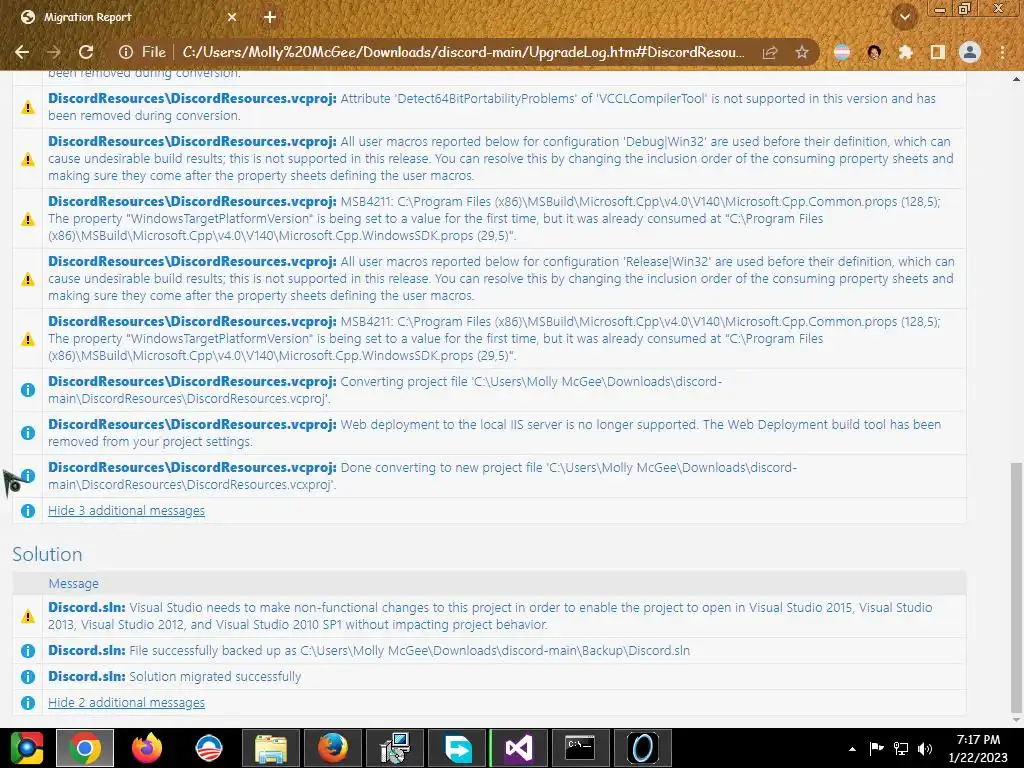Switch to Visual Studio in the taskbar
This screenshot has width=1024, height=768.
(x=519, y=748)
